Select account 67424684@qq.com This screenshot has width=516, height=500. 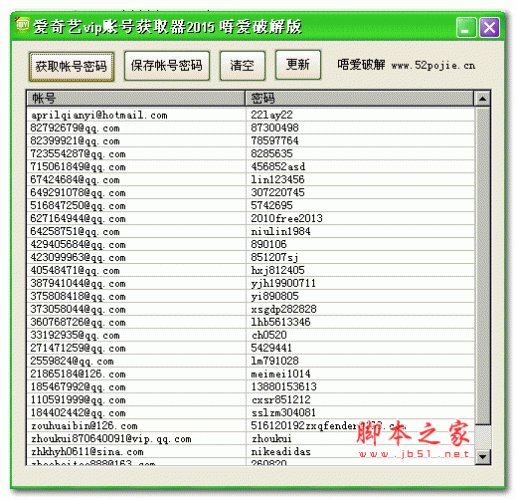pos(75,180)
